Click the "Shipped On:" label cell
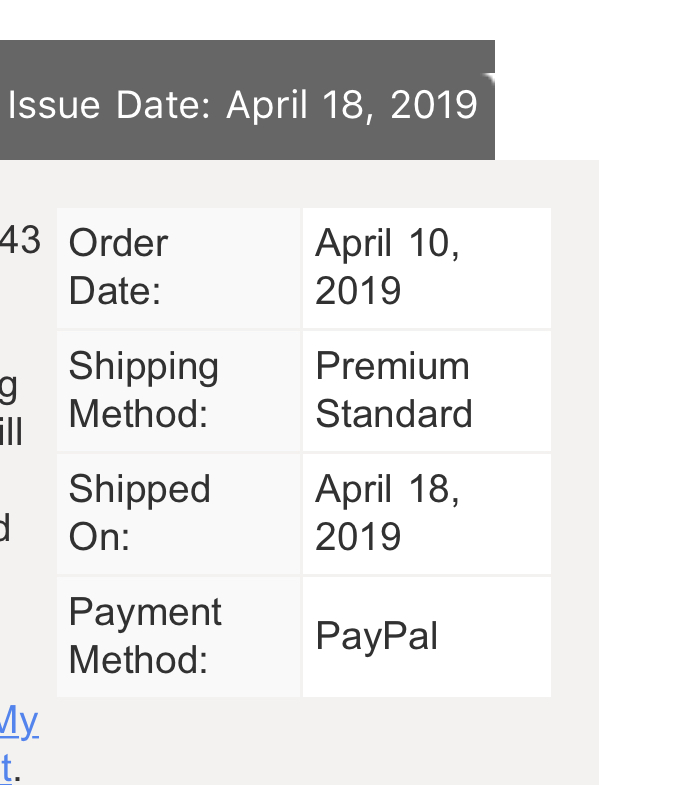Image resolution: width=692 pixels, height=785 pixels. click(x=178, y=514)
